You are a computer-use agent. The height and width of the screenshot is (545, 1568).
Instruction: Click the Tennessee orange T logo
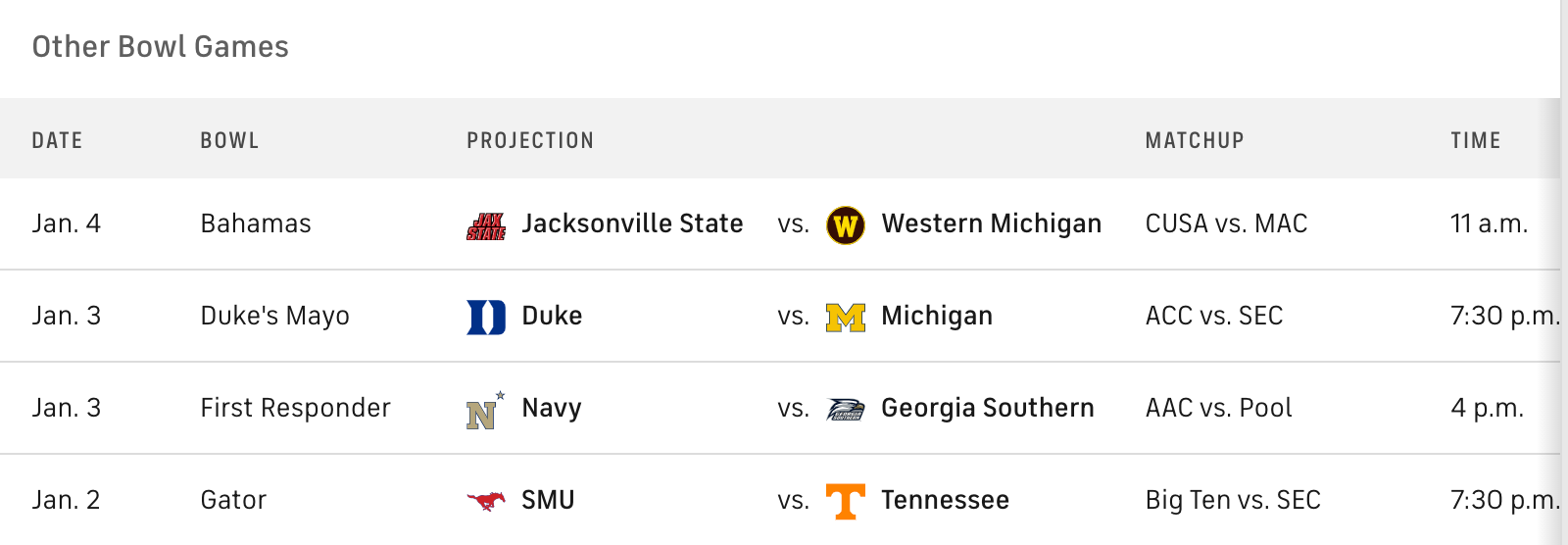[846, 501]
